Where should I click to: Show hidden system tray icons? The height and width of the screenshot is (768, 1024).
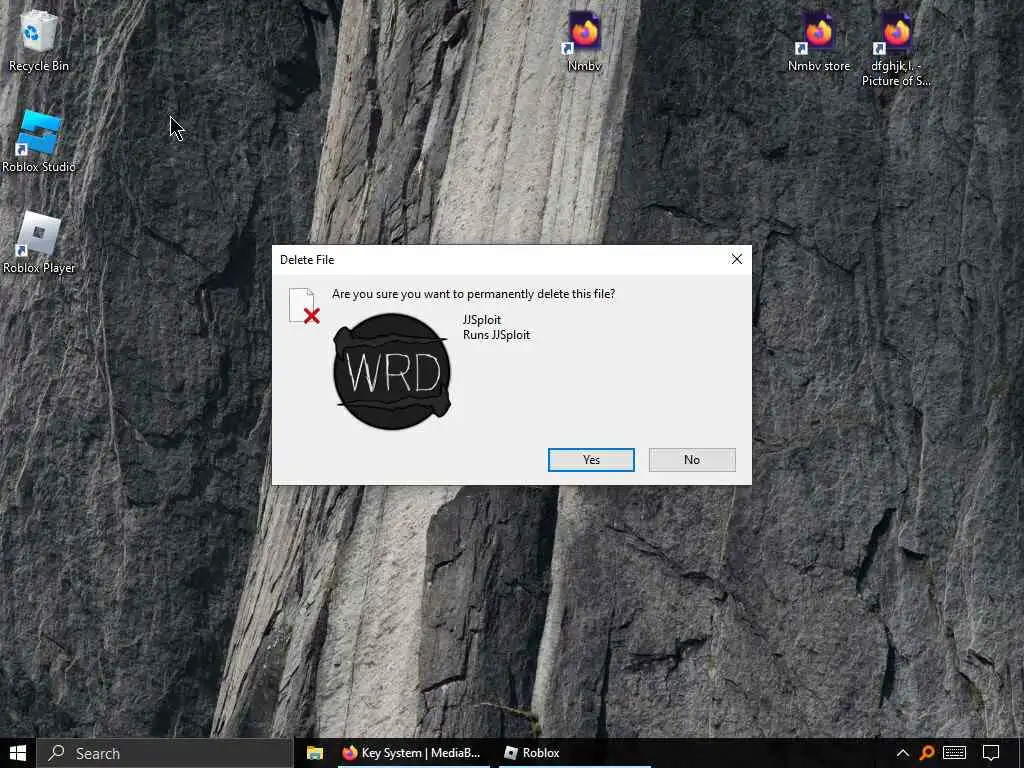pos(903,753)
